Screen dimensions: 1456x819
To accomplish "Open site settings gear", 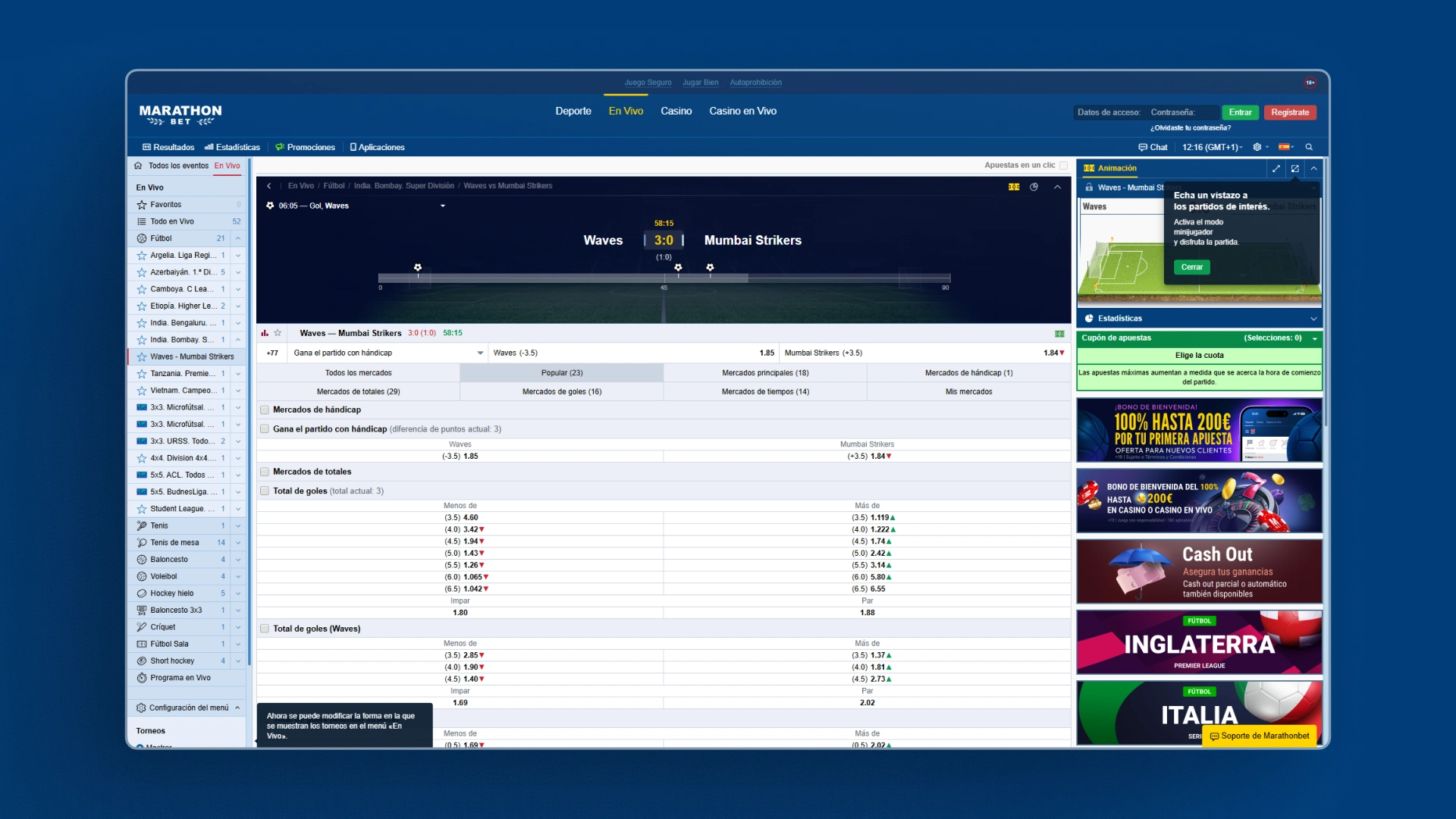I will click(1257, 147).
